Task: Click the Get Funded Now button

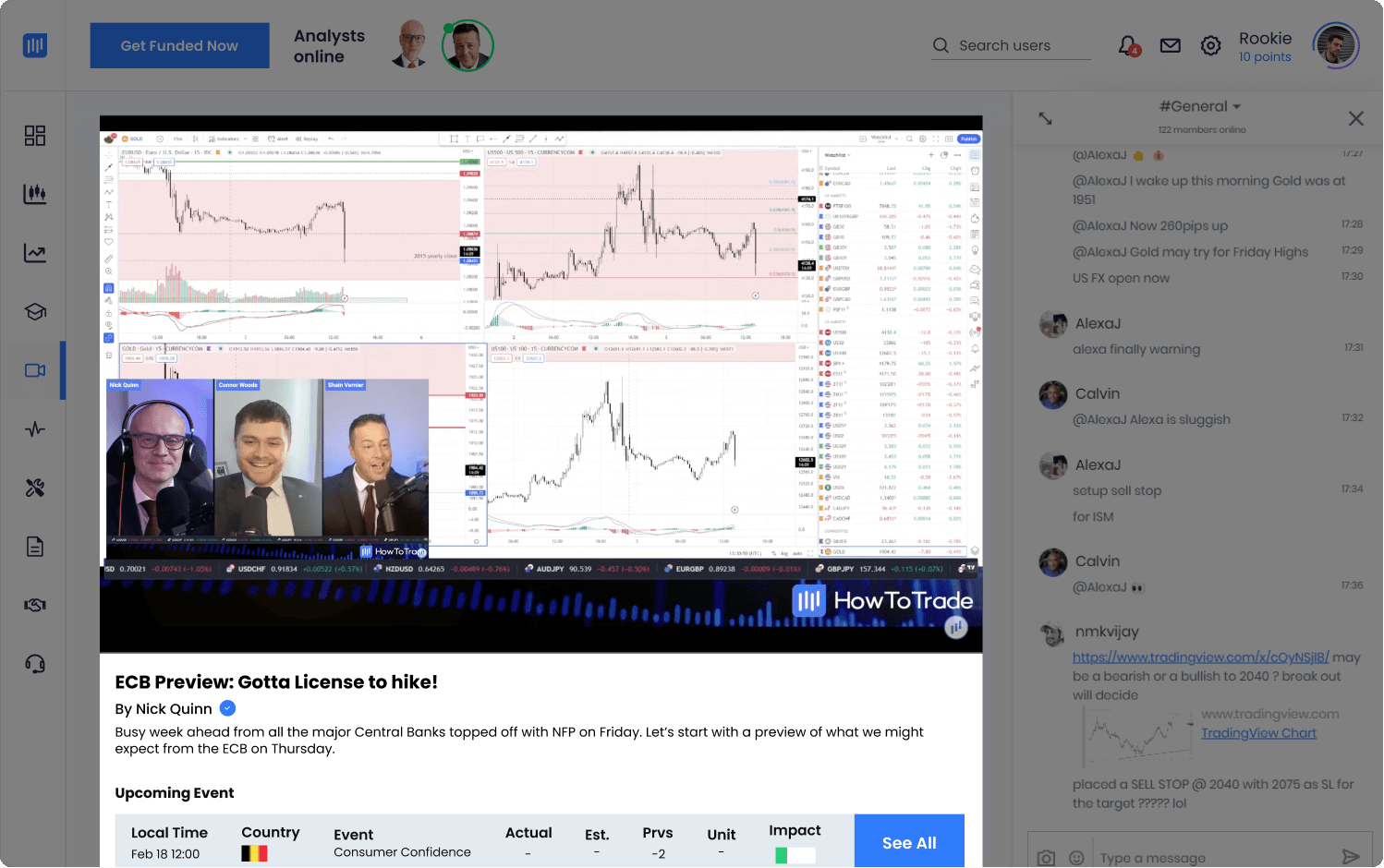Action: pyautogui.click(x=179, y=45)
